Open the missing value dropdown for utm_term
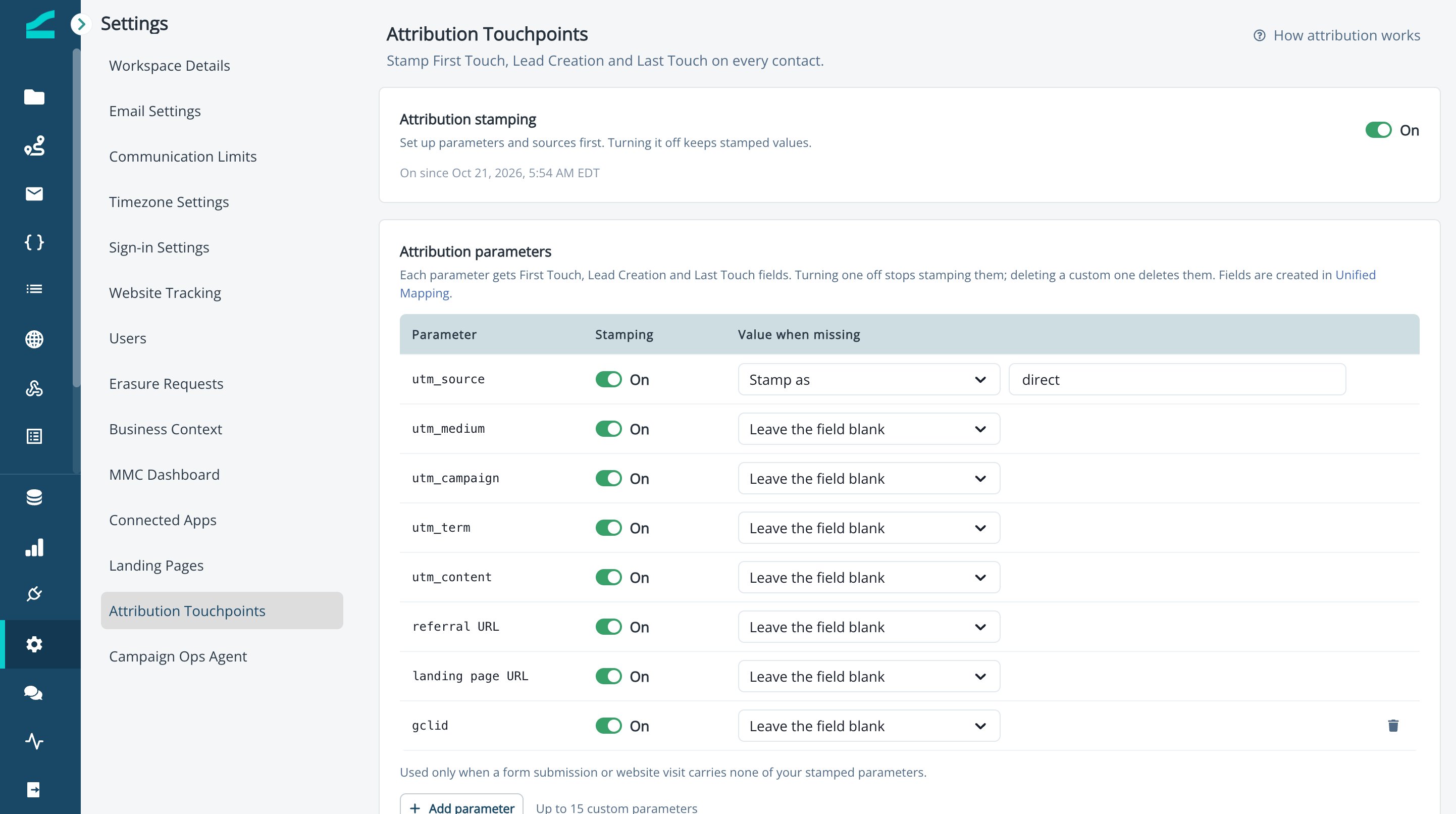 [869, 528]
